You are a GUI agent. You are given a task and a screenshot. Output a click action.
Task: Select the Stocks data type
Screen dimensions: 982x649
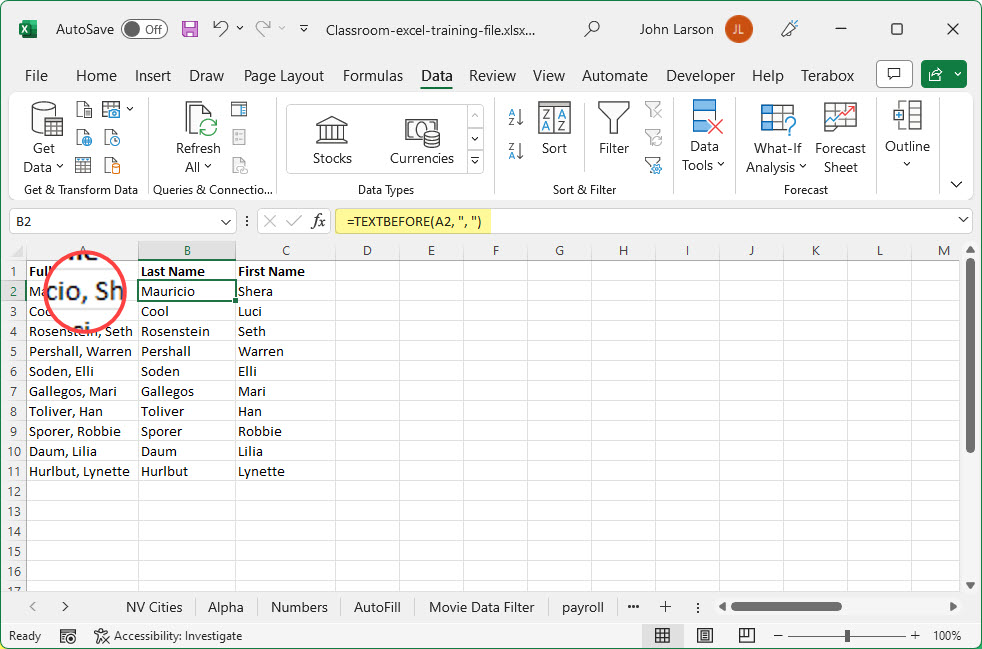(x=332, y=139)
